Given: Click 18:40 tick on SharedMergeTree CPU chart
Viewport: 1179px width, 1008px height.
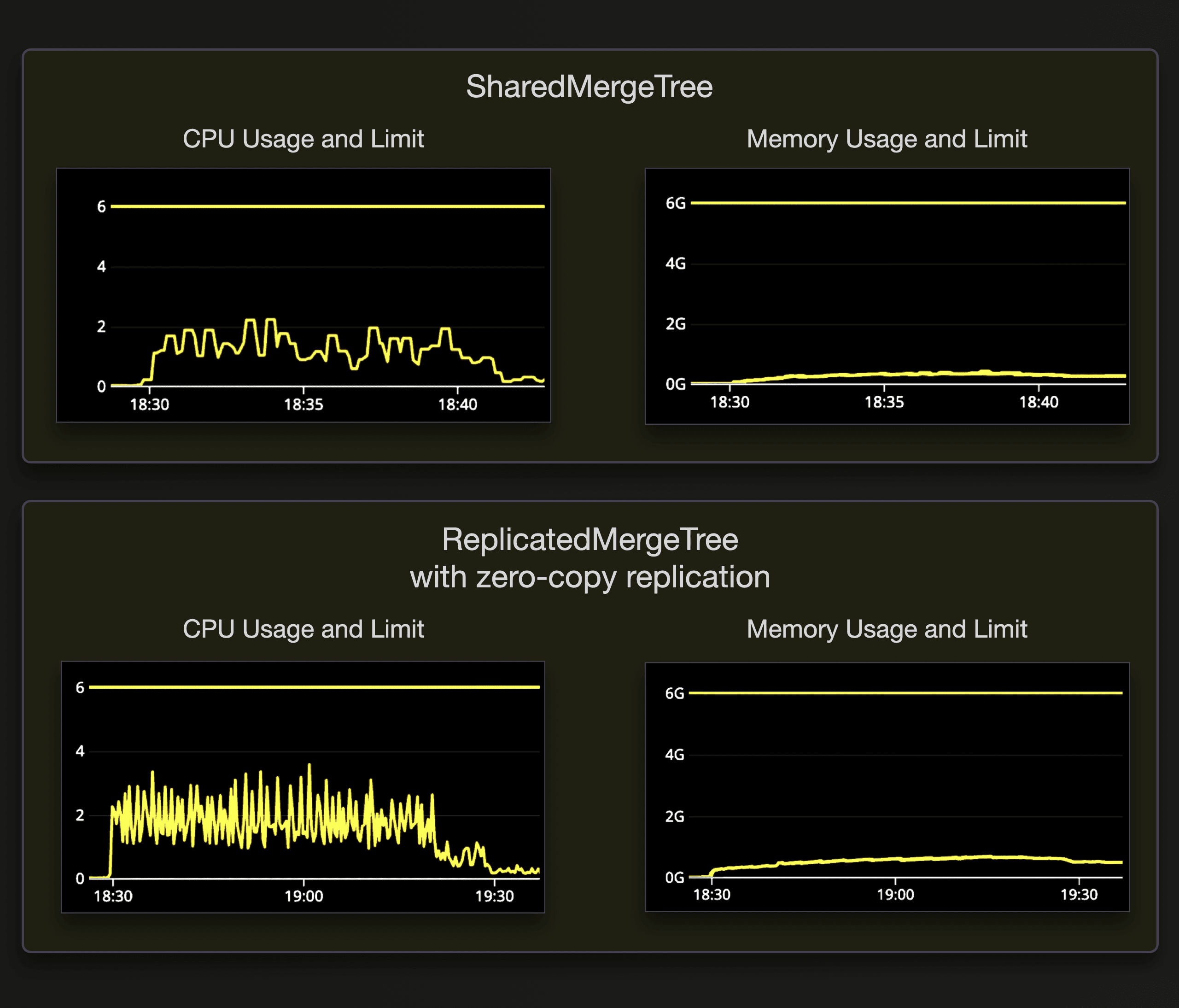Looking at the screenshot, I should click(457, 404).
